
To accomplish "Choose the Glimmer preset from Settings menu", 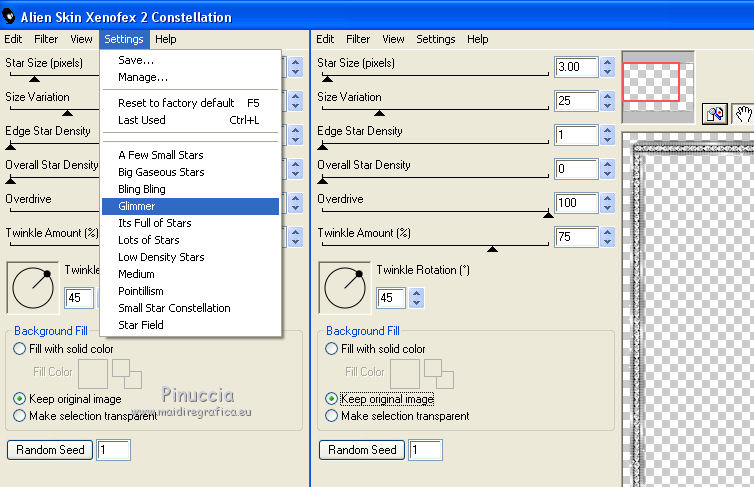I will 137,206.
